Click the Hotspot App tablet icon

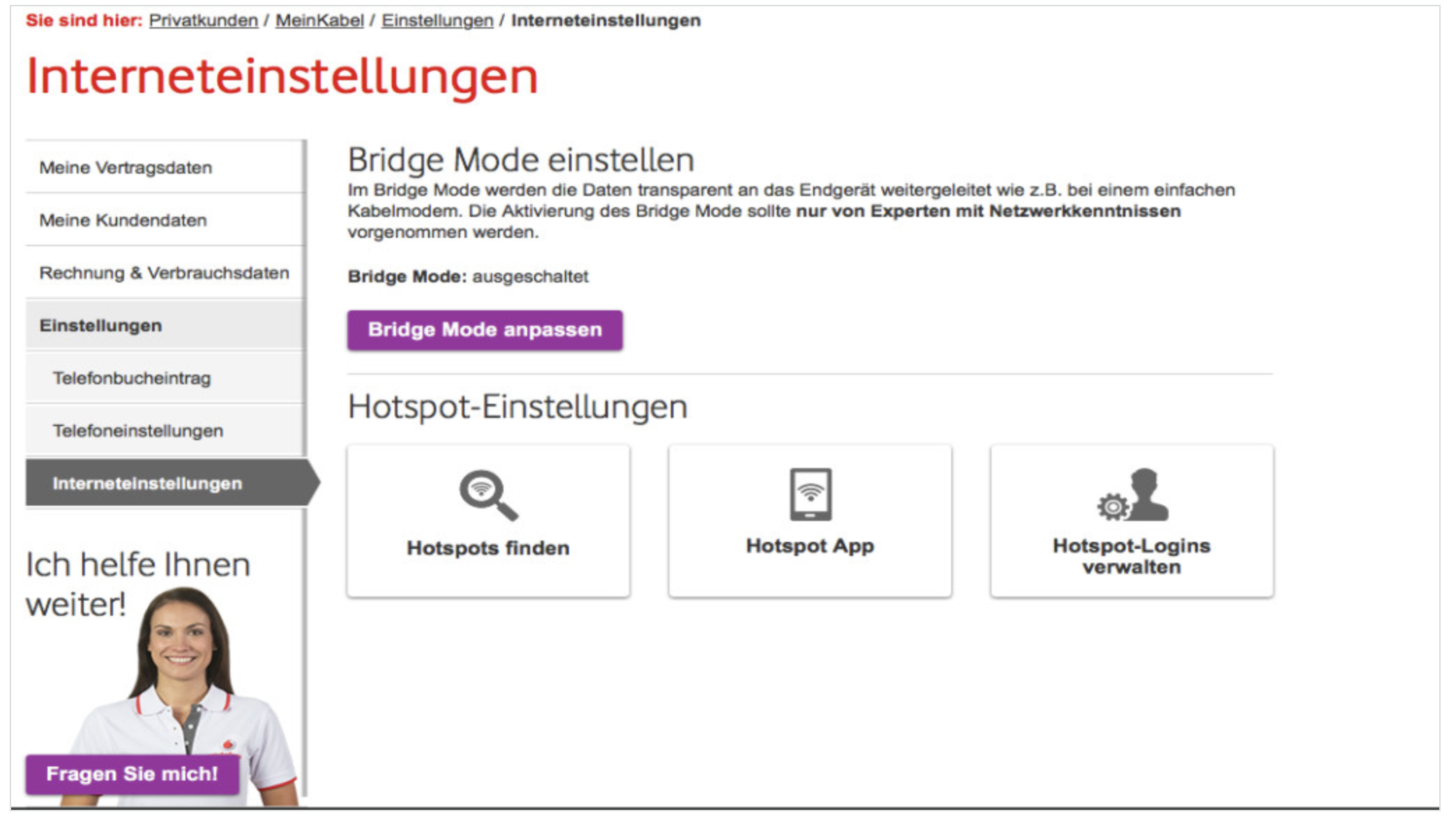pyautogui.click(x=810, y=494)
